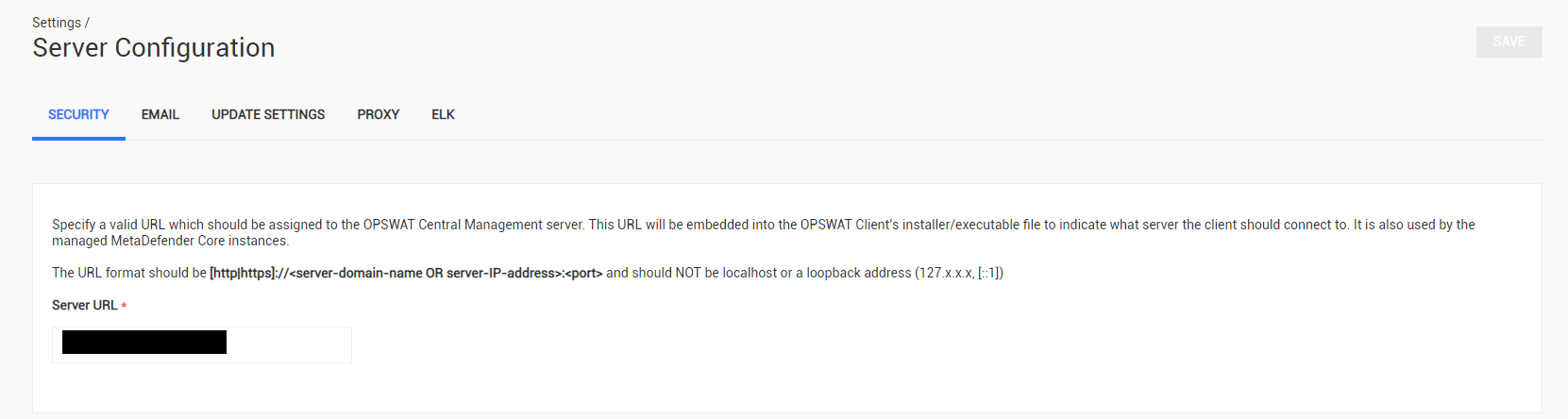1568x419 pixels.
Task: Go to the ELK tab
Action: coord(443,114)
